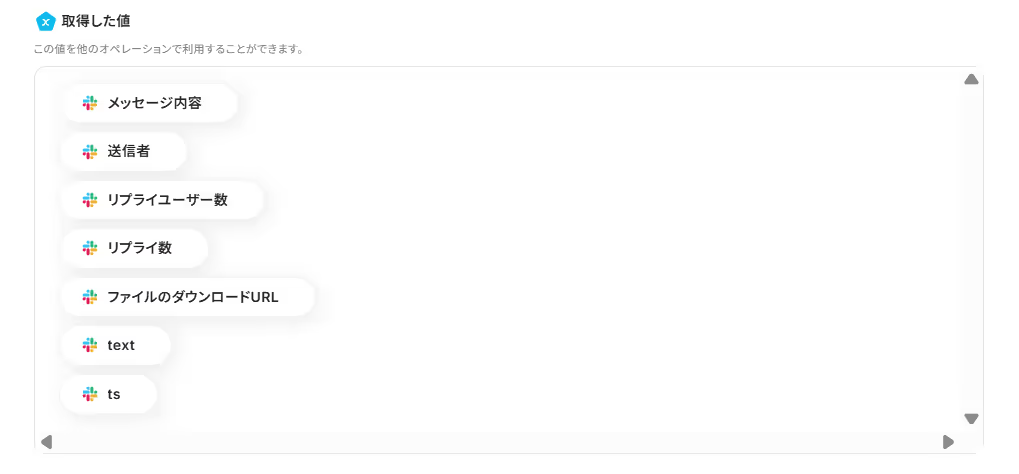Click the Slack icon beside リプライ数
Screen dimensions: 1019x474
[x=90, y=248]
